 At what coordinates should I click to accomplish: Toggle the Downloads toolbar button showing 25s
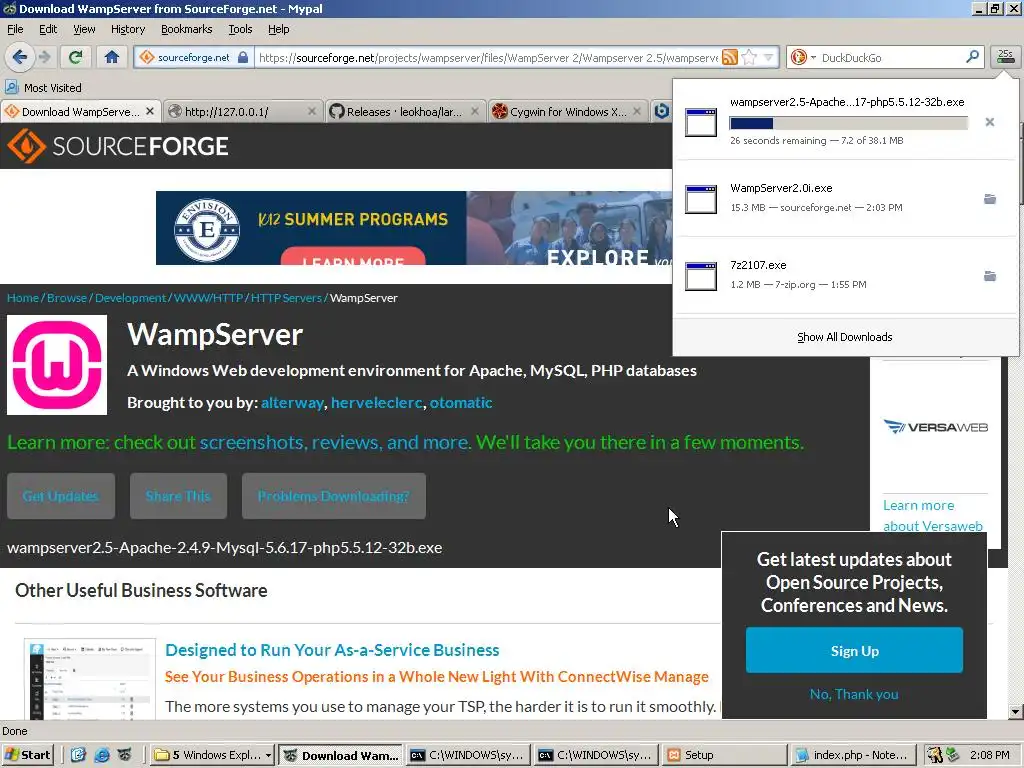[x=1005, y=57]
